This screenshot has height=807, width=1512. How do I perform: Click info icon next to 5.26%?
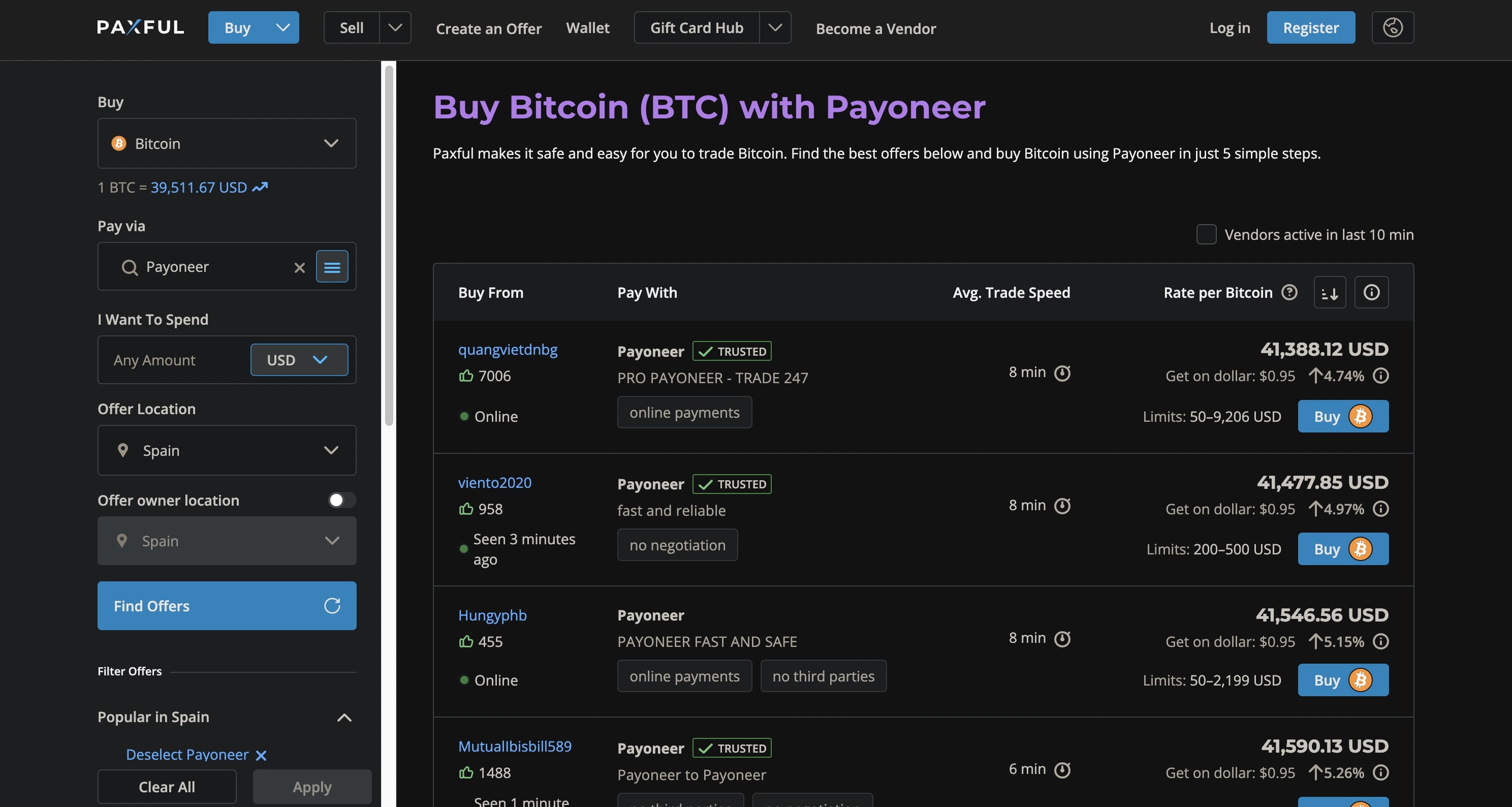click(1380, 773)
